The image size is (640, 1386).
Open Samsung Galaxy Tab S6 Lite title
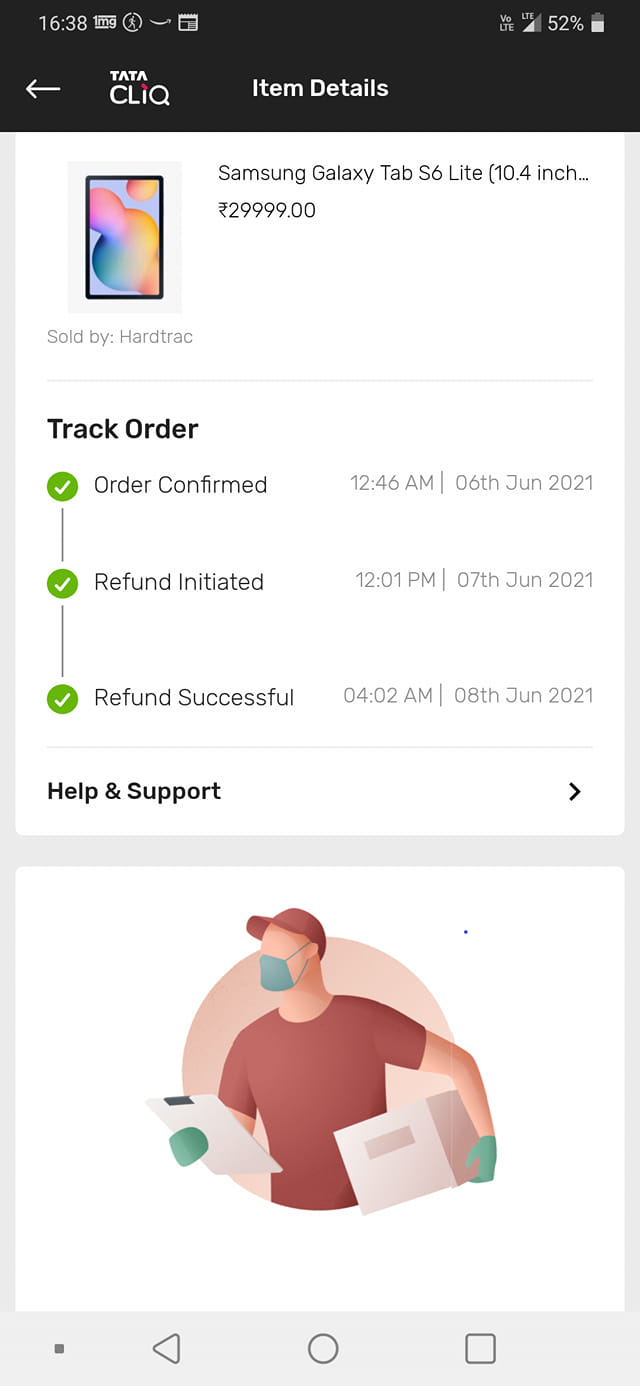point(404,173)
